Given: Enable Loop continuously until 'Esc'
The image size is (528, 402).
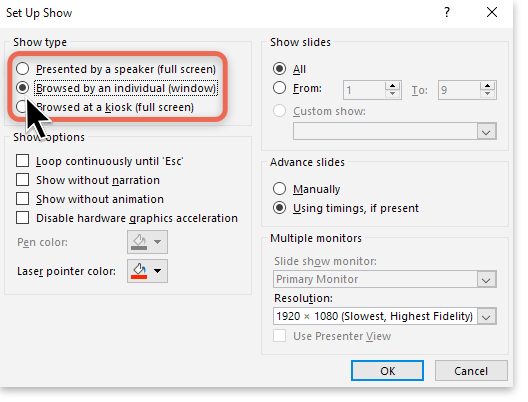Looking at the screenshot, I should point(23,161).
